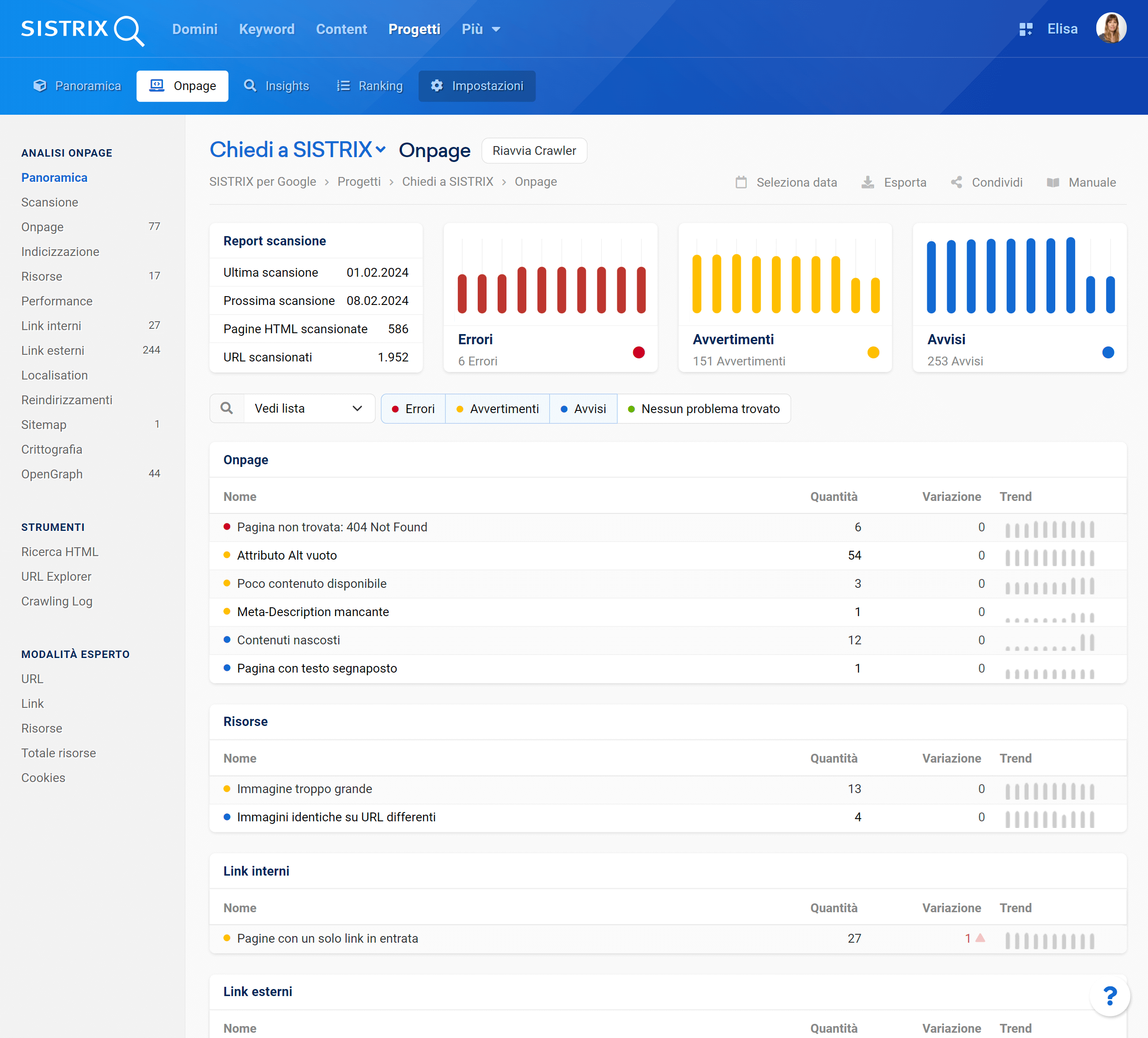
Task: Open 'Poco contenuto disponibile' row
Action: (x=668, y=583)
